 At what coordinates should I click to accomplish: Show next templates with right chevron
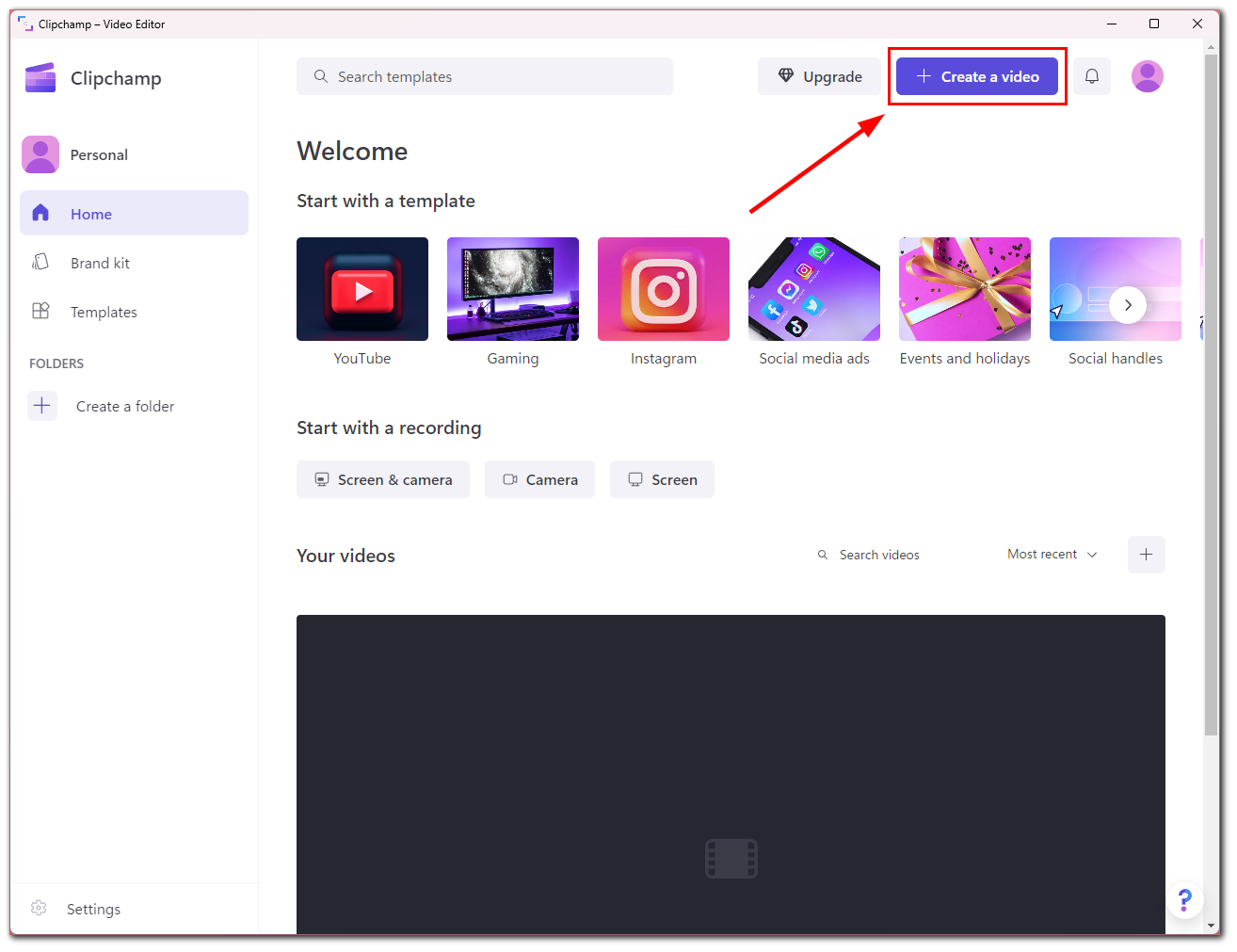(1128, 305)
